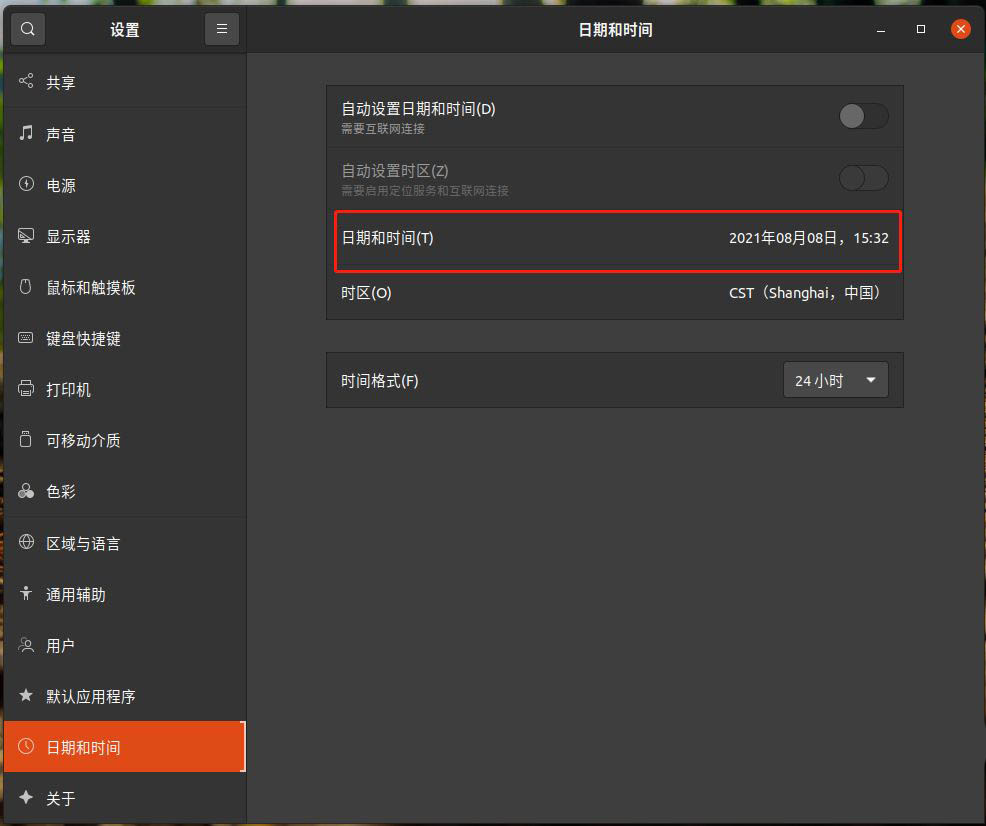Image resolution: width=986 pixels, height=826 pixels.
Task: Select 关于 in the sidebar
Action: click(125, 798)
